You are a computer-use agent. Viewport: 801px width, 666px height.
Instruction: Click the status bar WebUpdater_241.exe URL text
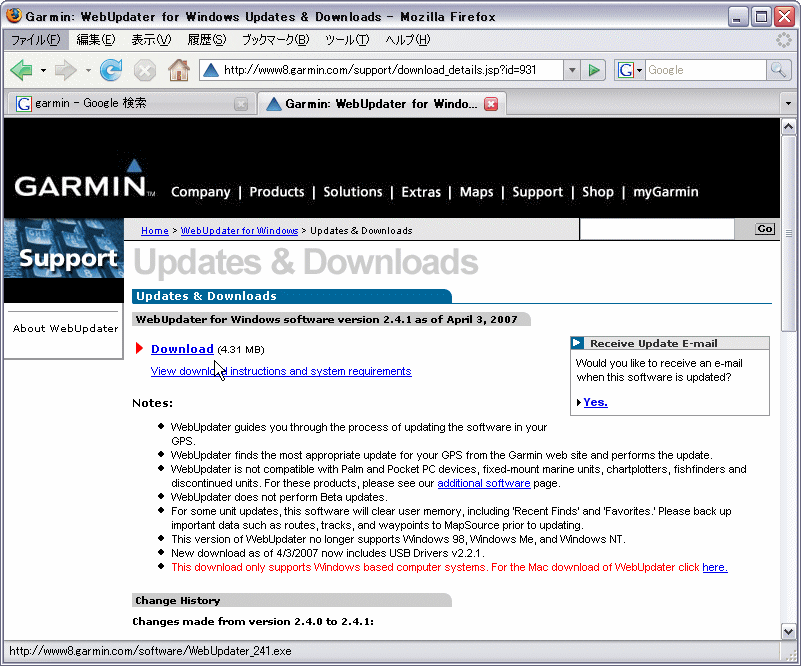150,651
